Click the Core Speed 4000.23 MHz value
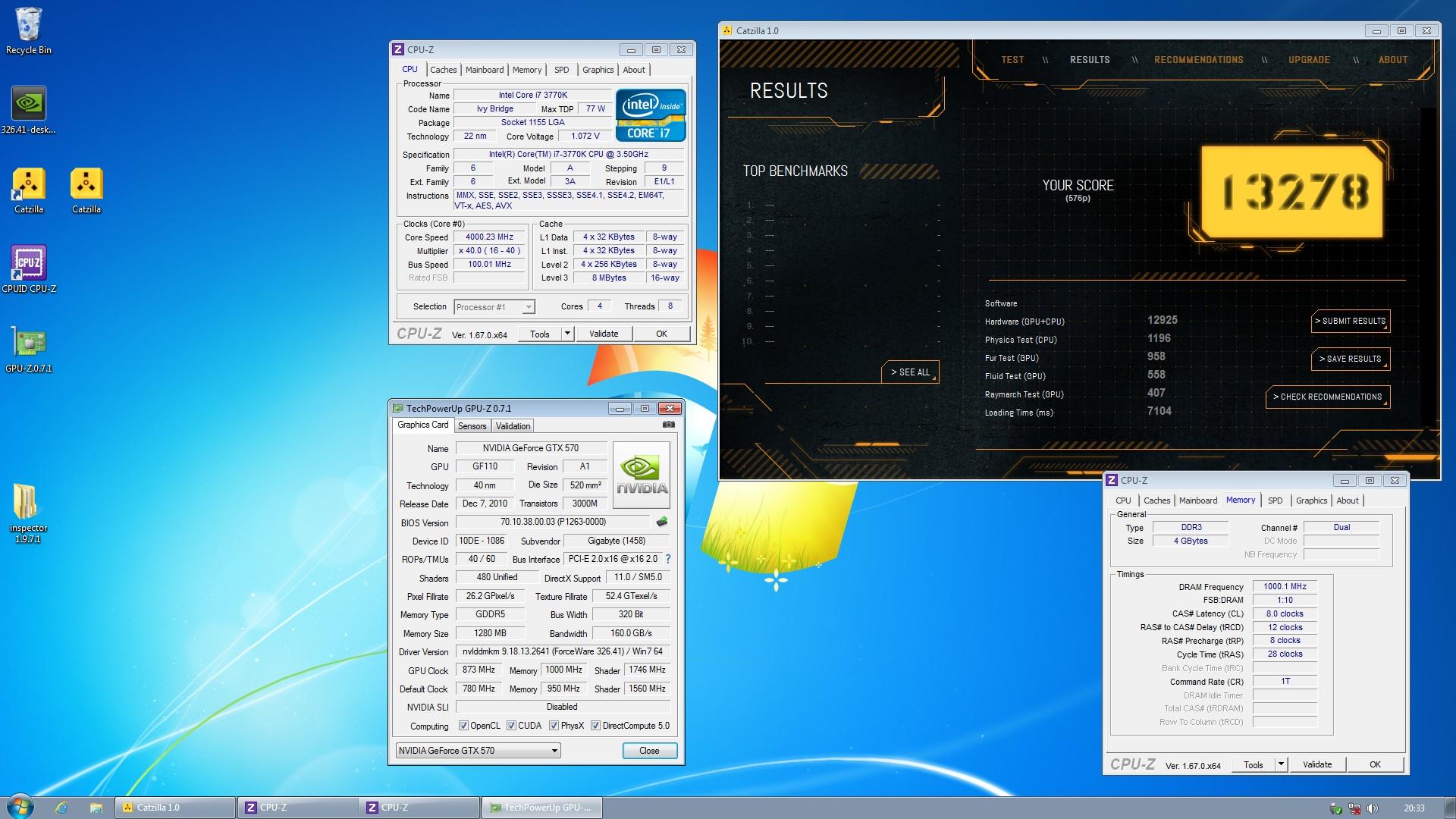This screenshot has width=1456, height=819. 490,237
